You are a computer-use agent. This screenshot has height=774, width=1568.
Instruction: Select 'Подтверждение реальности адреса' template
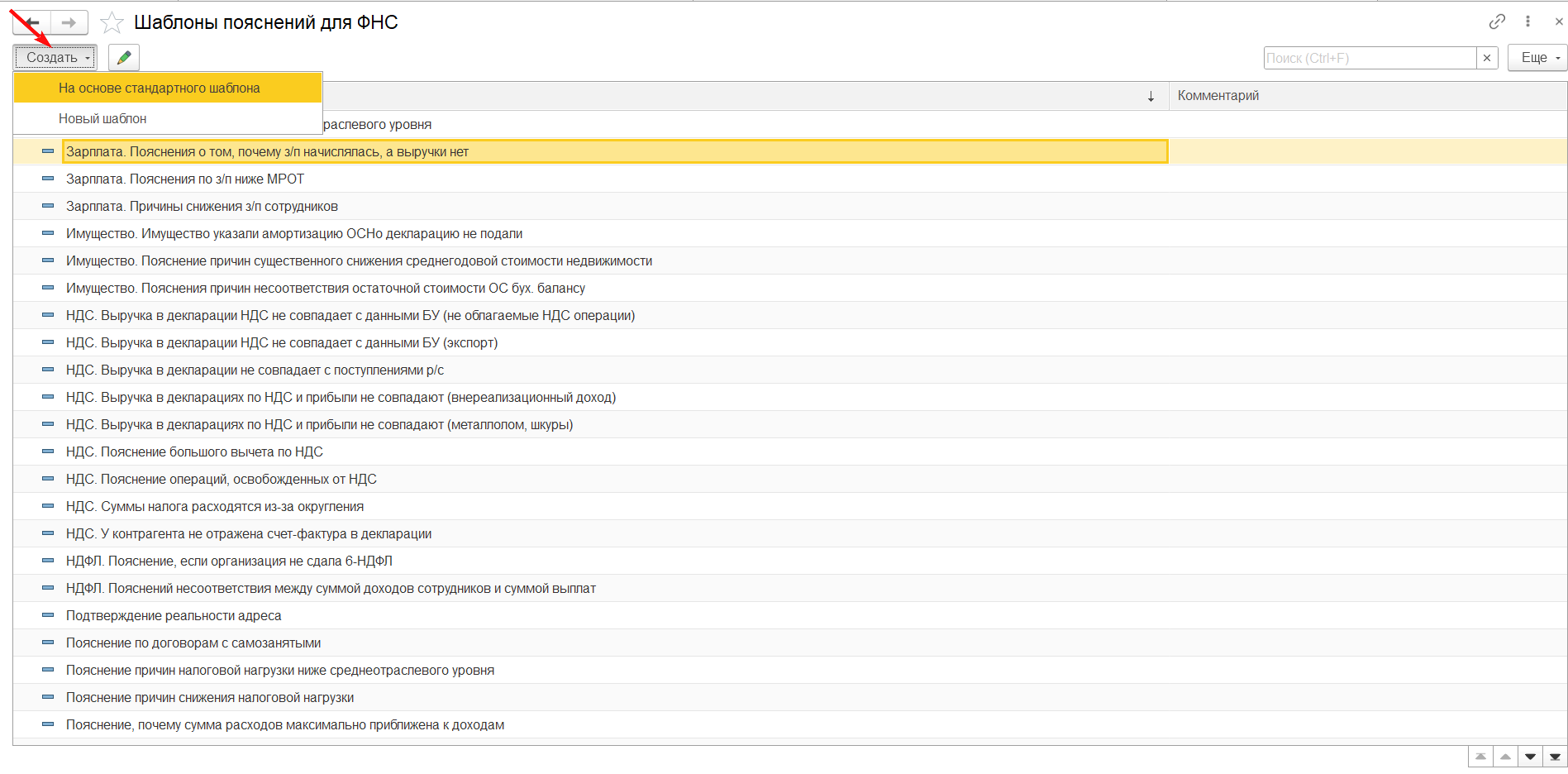[174, 615]
